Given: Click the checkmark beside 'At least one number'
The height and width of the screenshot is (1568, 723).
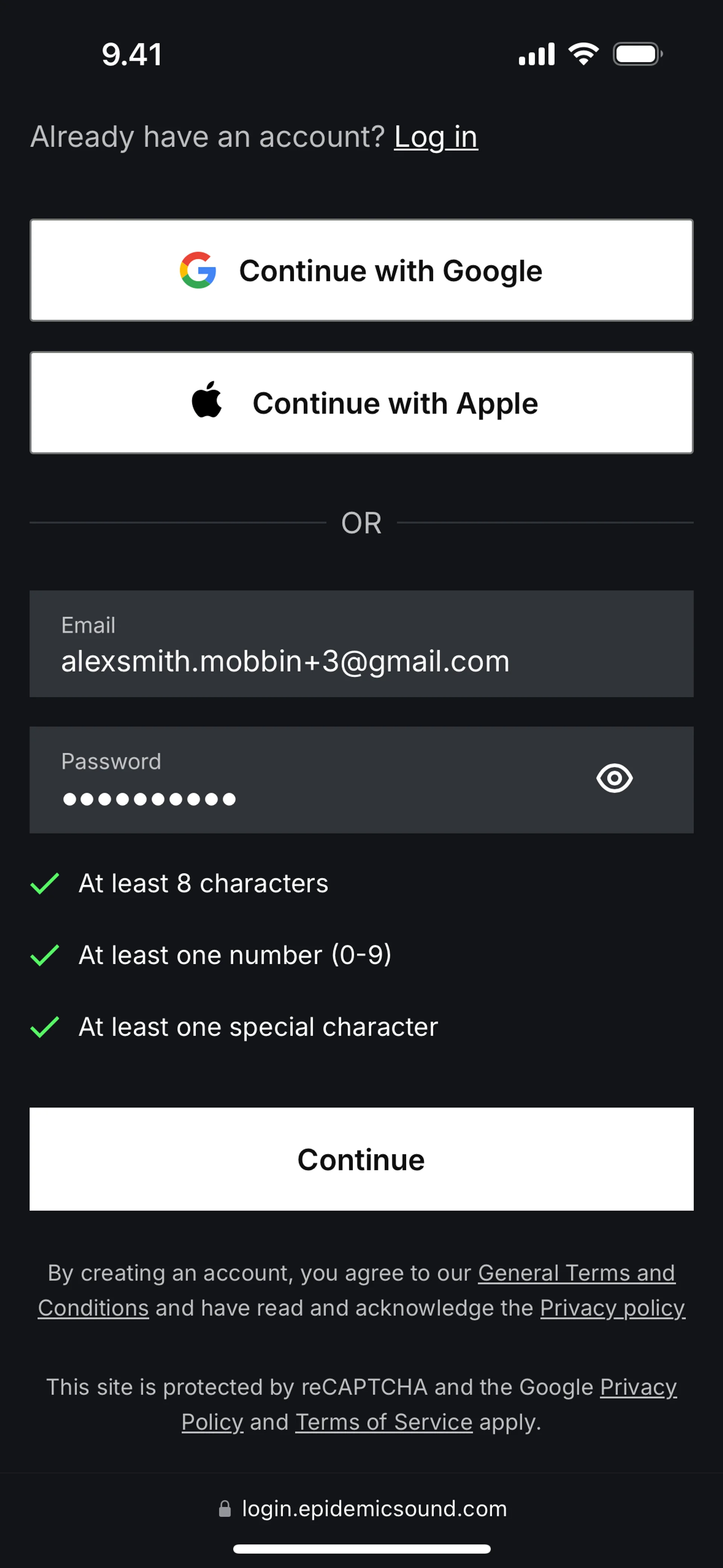Looking at the screenshot, I should pyautogui.click(x=44, y=955).
